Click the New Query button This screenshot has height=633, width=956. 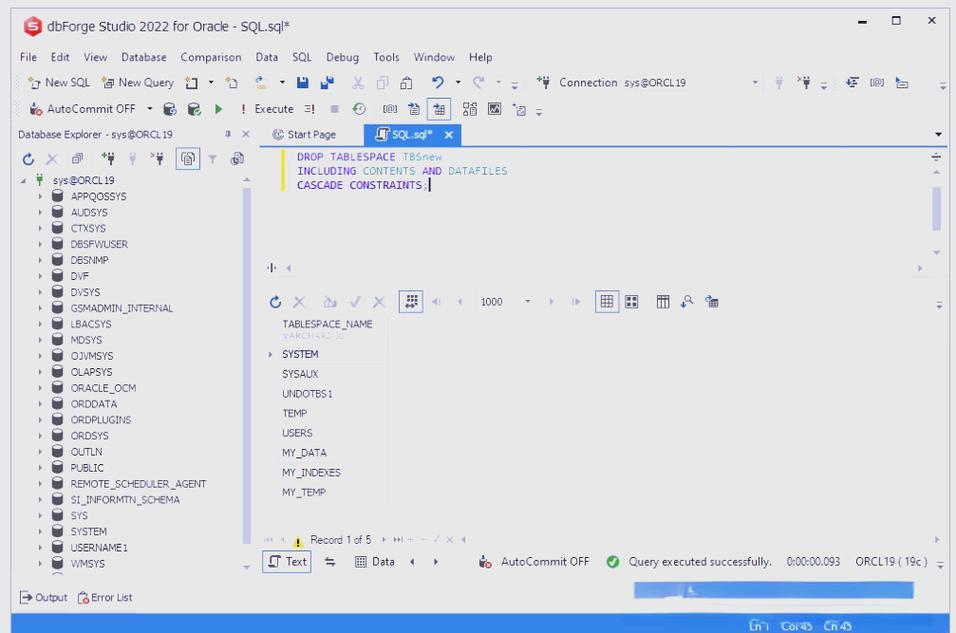point(138,83)
